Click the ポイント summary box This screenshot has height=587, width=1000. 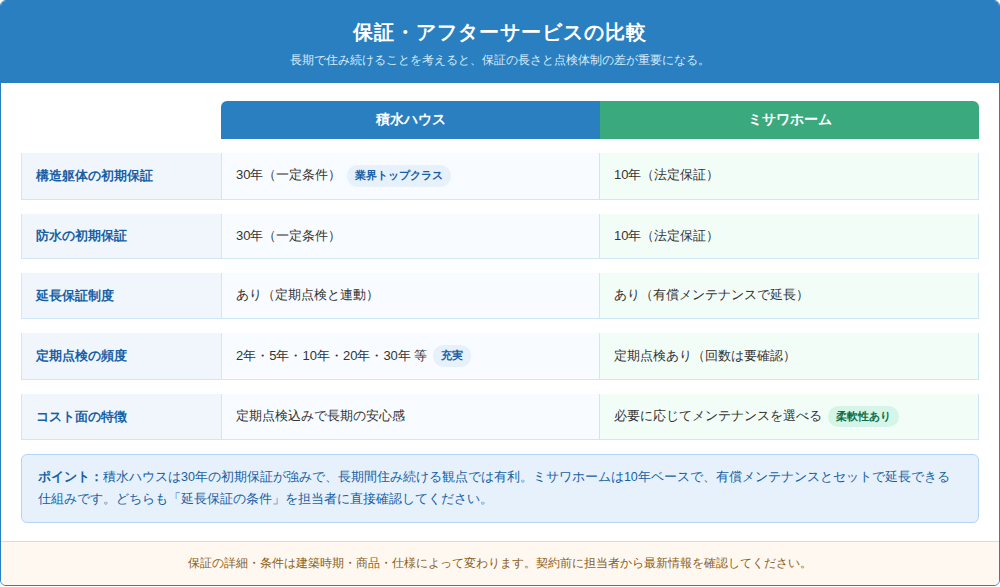click(x=499, y=488)
